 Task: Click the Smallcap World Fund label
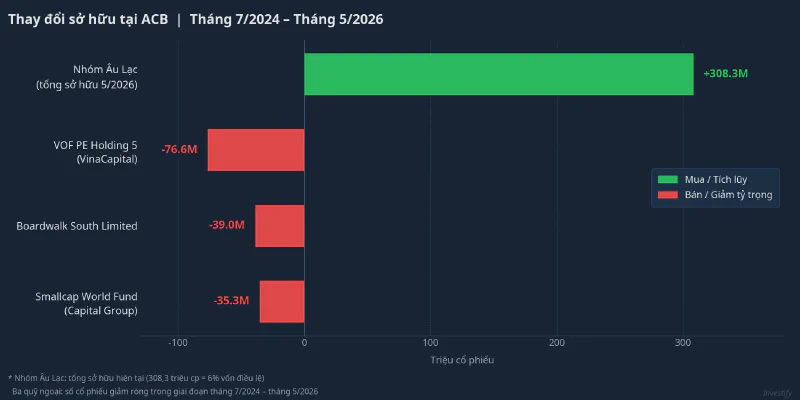click(86, 304)
